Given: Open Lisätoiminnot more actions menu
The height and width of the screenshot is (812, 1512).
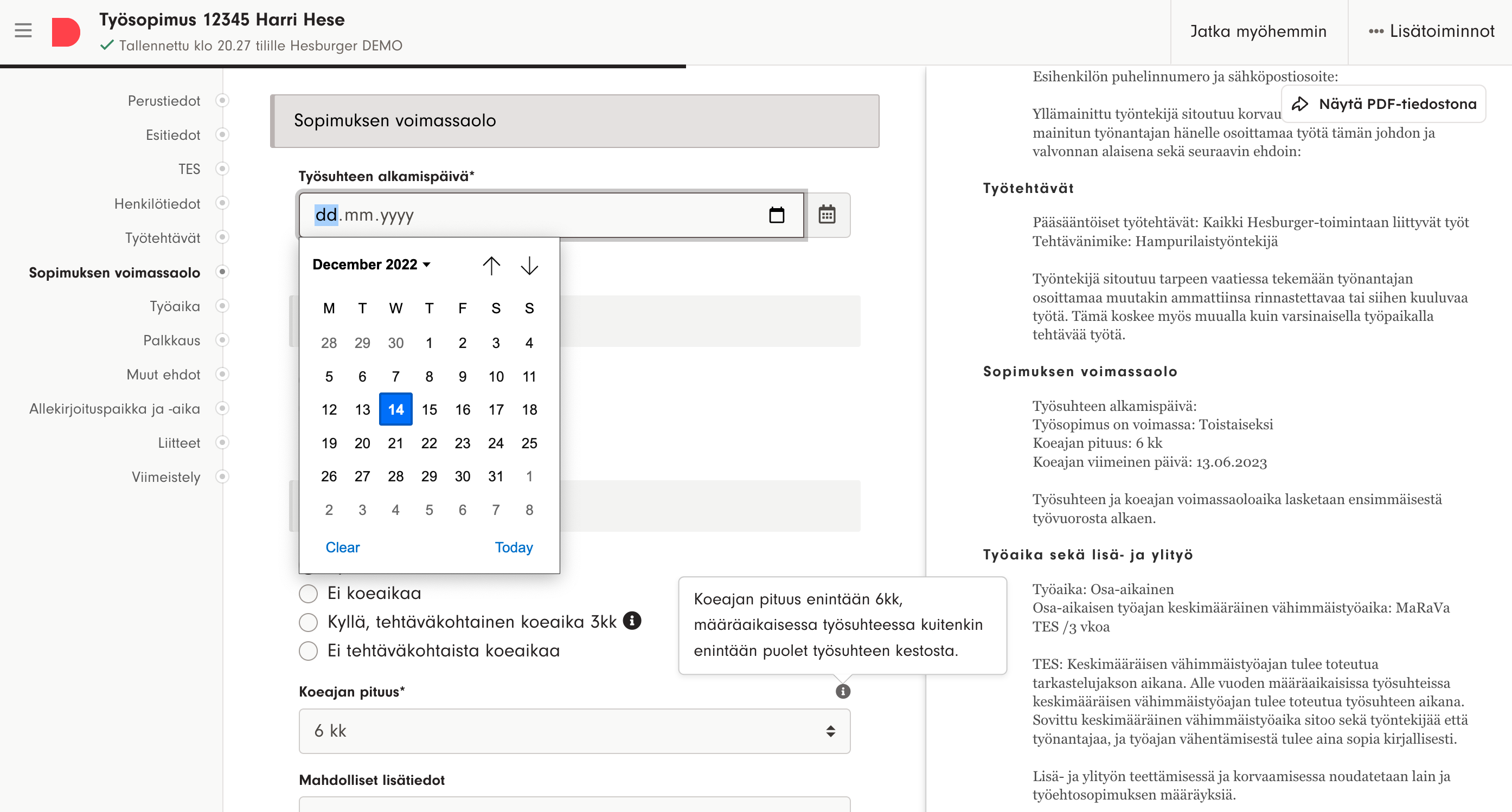Looking at the screenshot, I should pyautogui.click(x=1431, y=31).
